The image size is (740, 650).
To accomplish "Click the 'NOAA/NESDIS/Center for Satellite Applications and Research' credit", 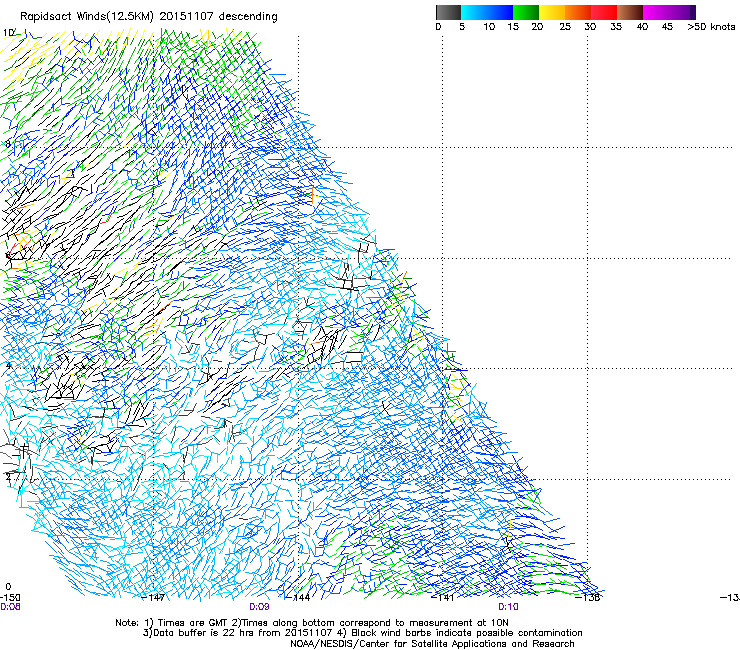I will [432, 644].
